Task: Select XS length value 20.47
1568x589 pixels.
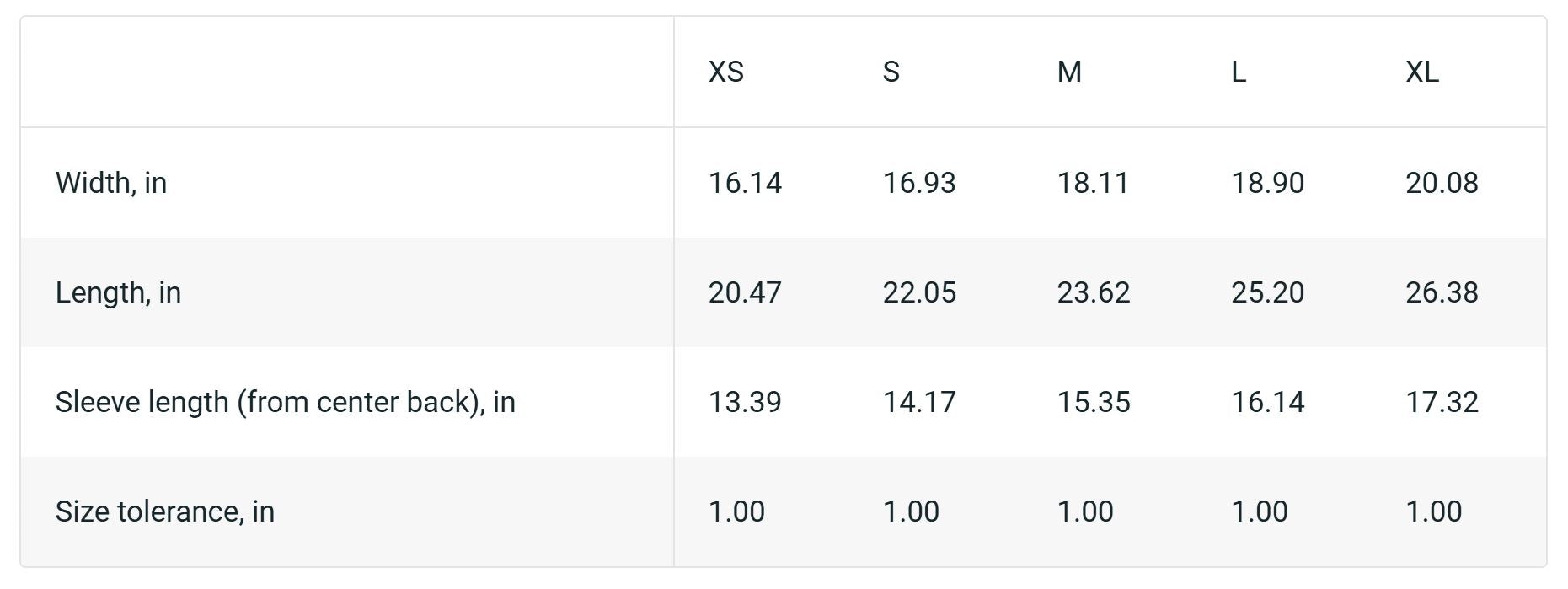Action: [x=745, y=292]
